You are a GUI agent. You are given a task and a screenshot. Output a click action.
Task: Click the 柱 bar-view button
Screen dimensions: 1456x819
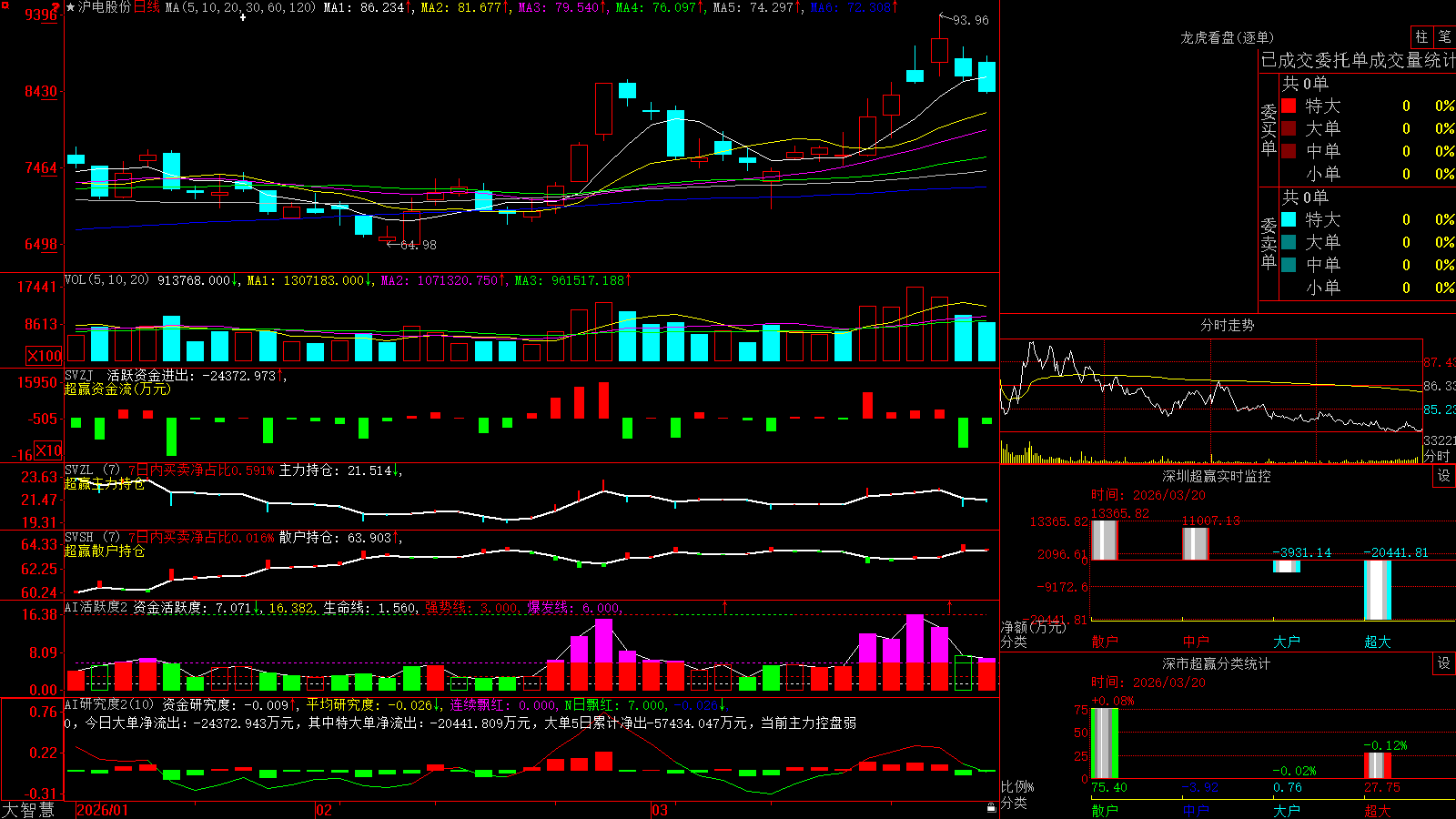1421,37
